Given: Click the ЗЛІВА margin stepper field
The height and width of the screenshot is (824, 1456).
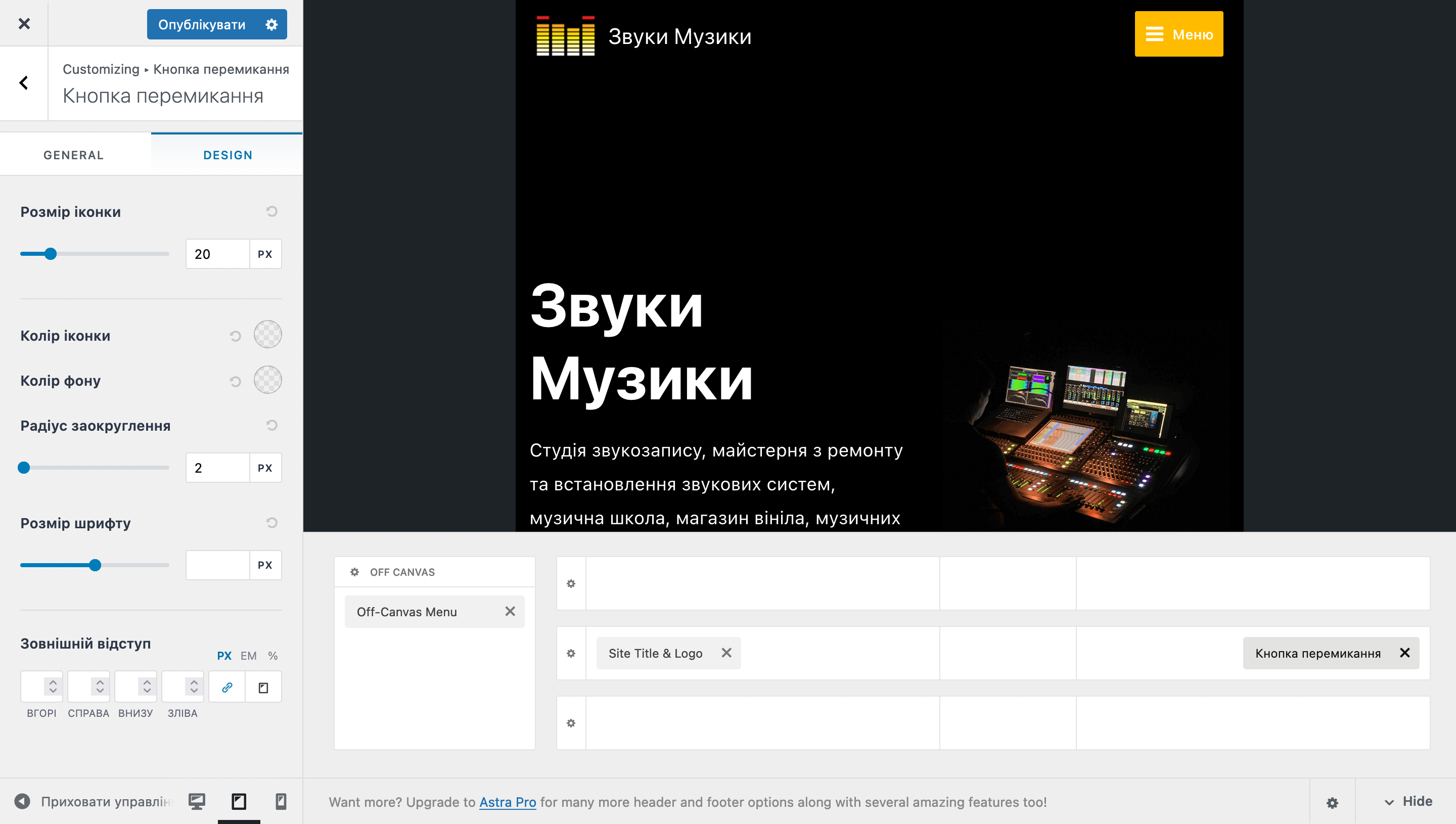Looking at the screenshot, I should coord(182,686).
